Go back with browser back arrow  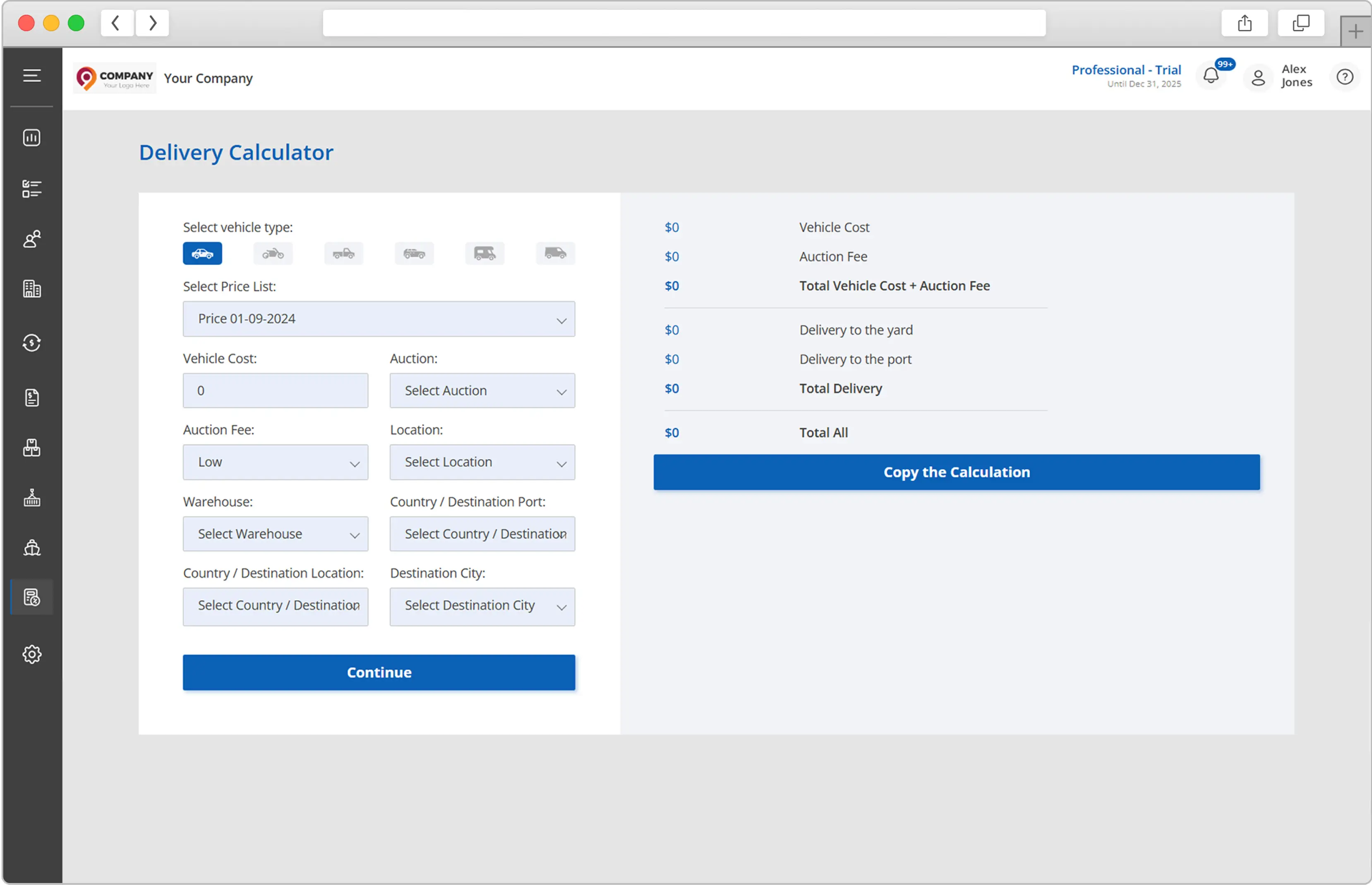point(116,23)
